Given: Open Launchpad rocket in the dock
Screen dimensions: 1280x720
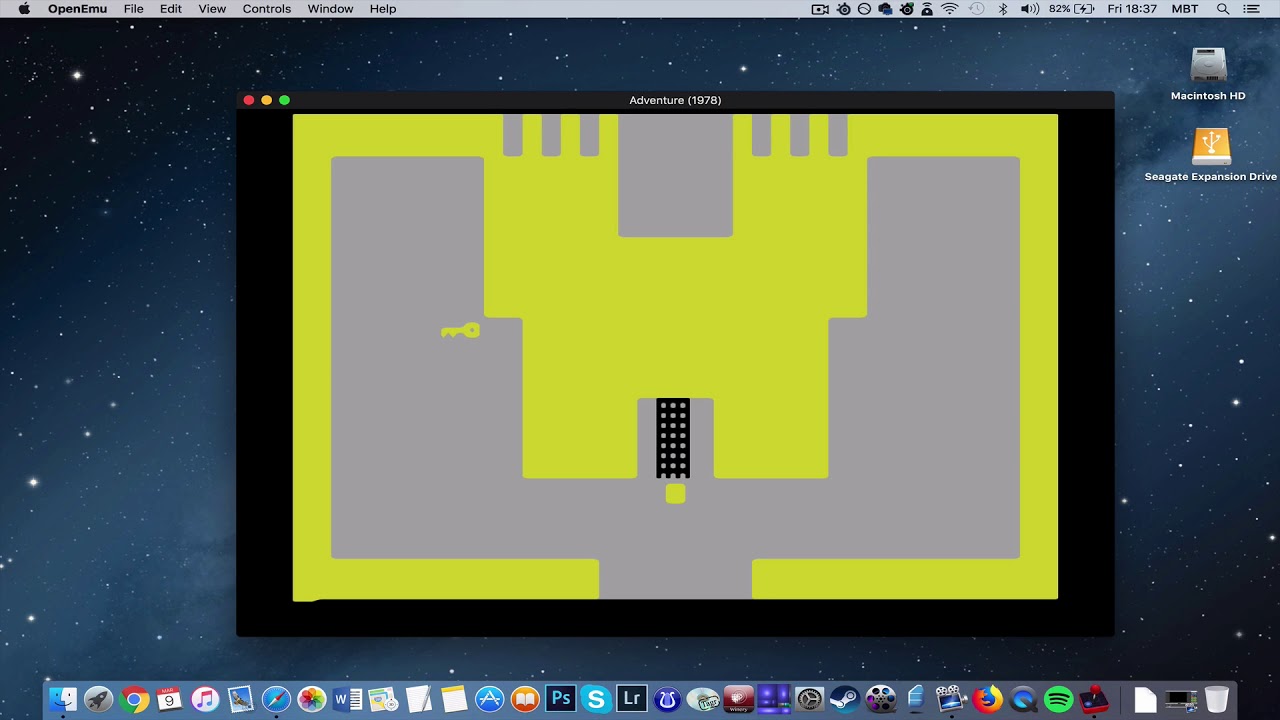Looking at the screenshot, I should coord(98,698).
